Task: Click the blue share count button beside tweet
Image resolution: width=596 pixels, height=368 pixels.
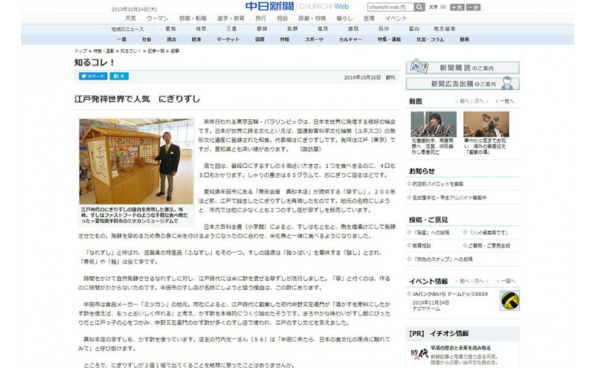Action: 119,76
